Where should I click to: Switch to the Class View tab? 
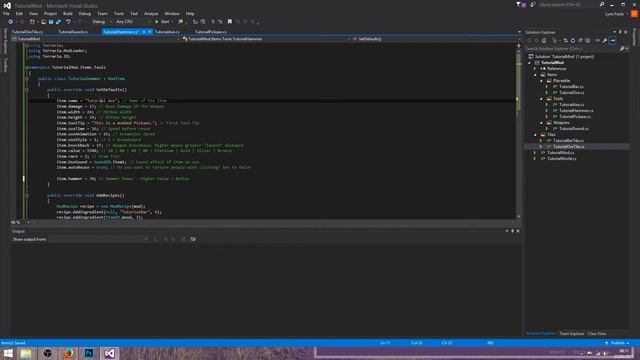coord(597,334)
